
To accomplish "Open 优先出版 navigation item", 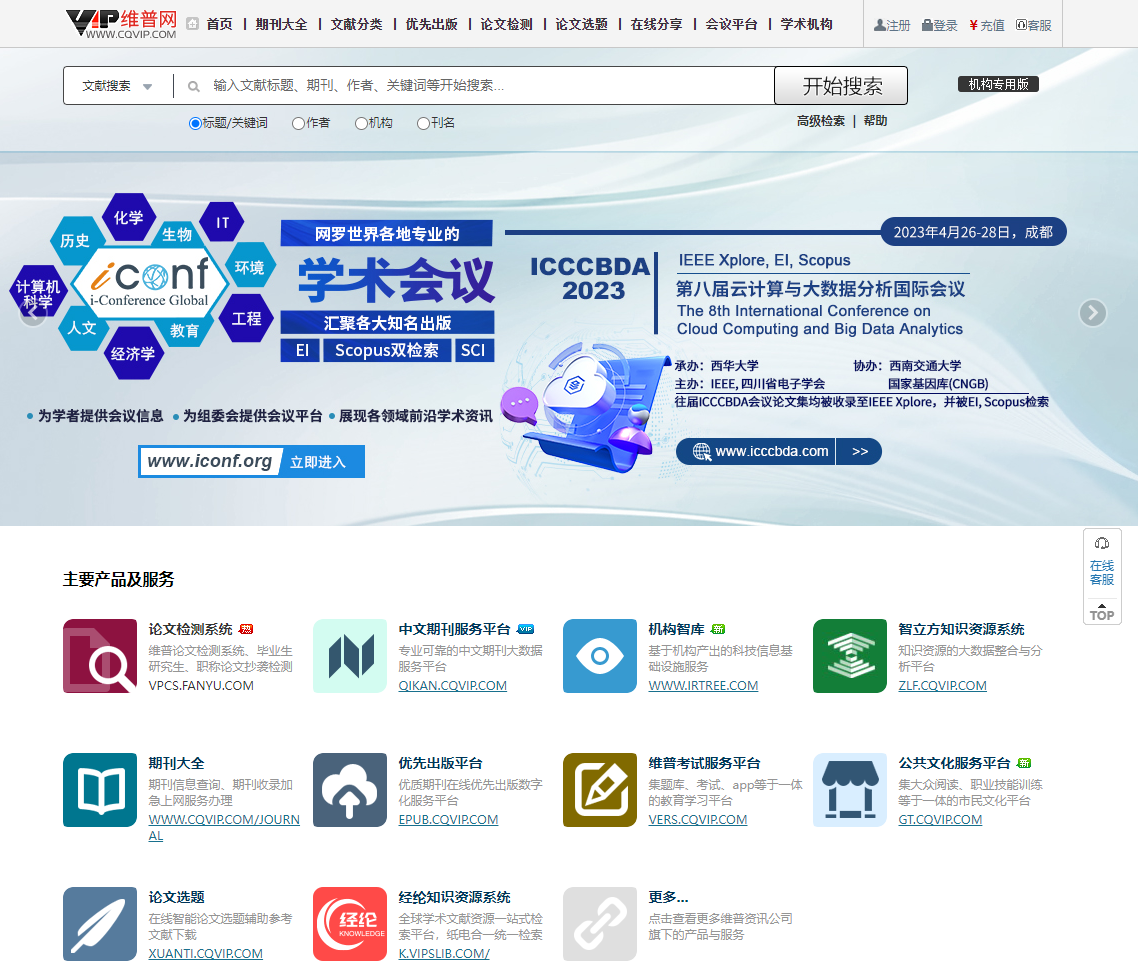I will click(431, 24).
